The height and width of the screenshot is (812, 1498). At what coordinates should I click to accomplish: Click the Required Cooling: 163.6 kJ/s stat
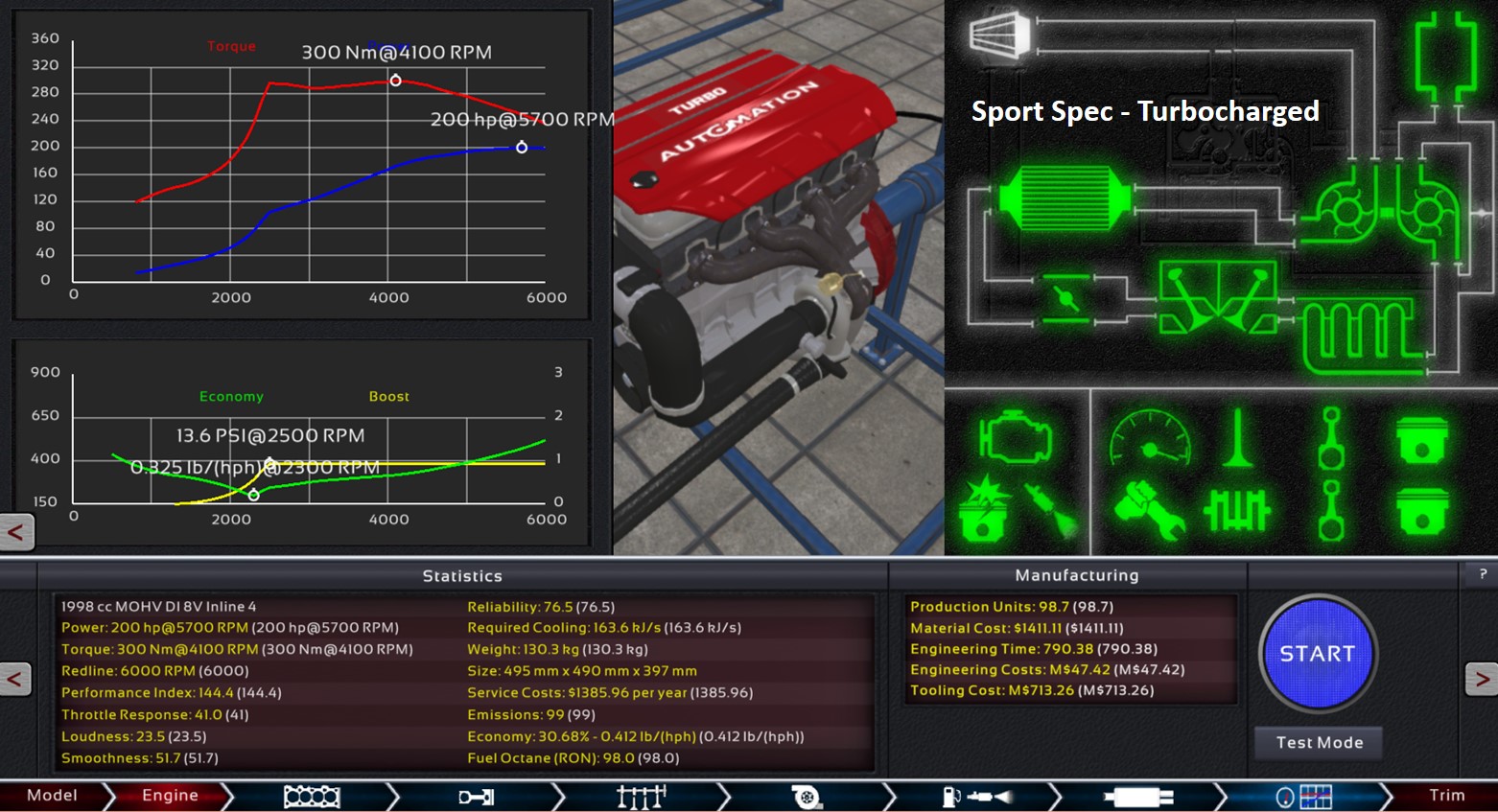click(604, 628)
